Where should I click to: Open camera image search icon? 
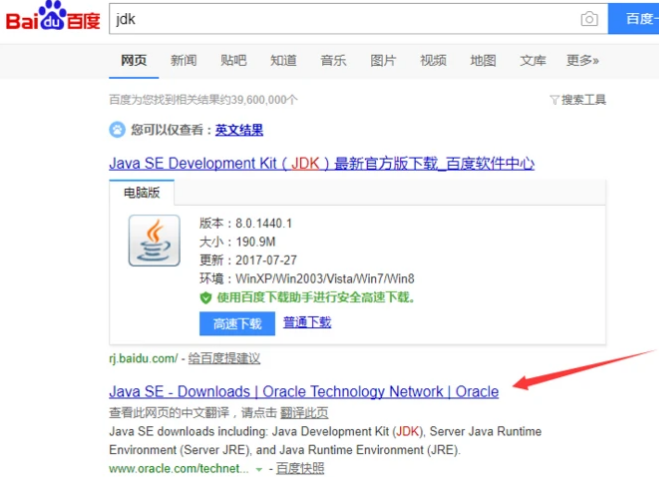(589, 19)
